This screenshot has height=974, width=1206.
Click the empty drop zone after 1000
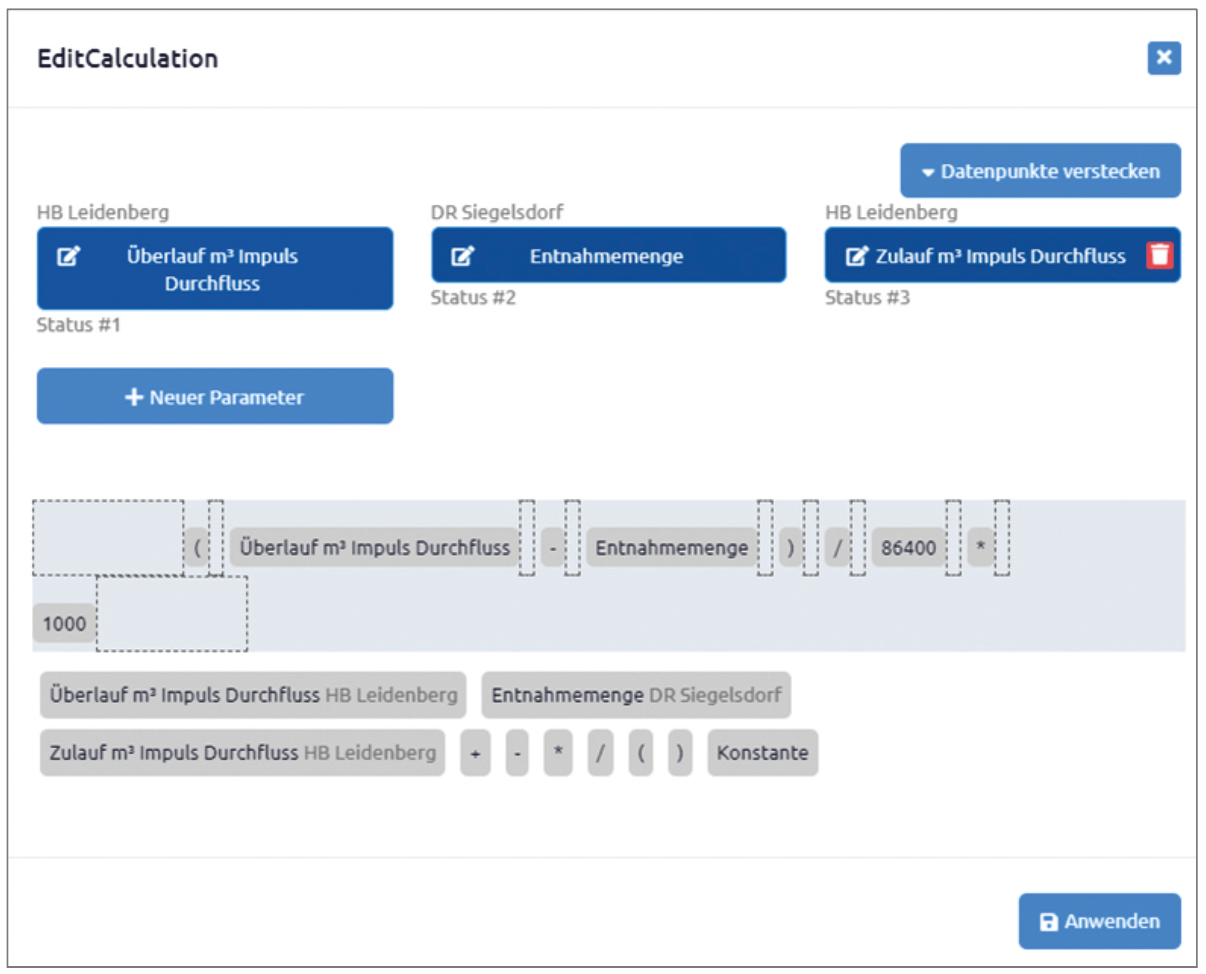tap(172, 614)
